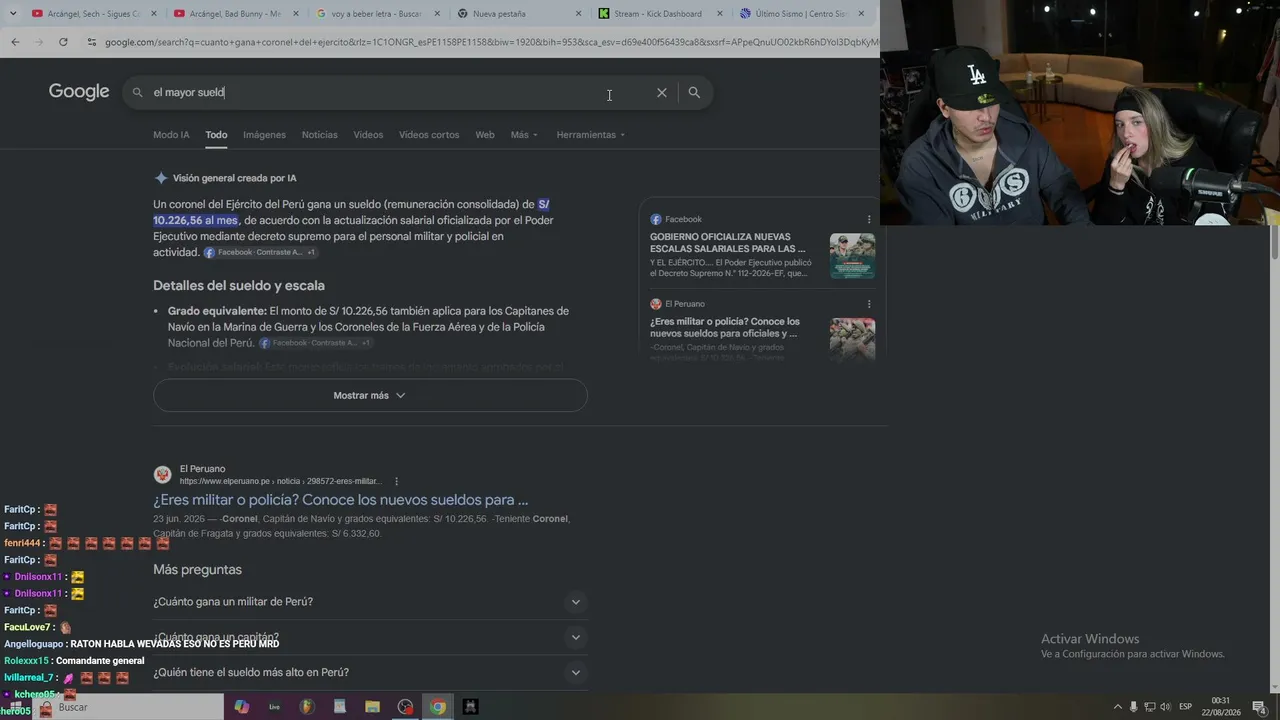Reload the current Google search page
Screen dimensions: 1280x720
click(x=63, y=42)
